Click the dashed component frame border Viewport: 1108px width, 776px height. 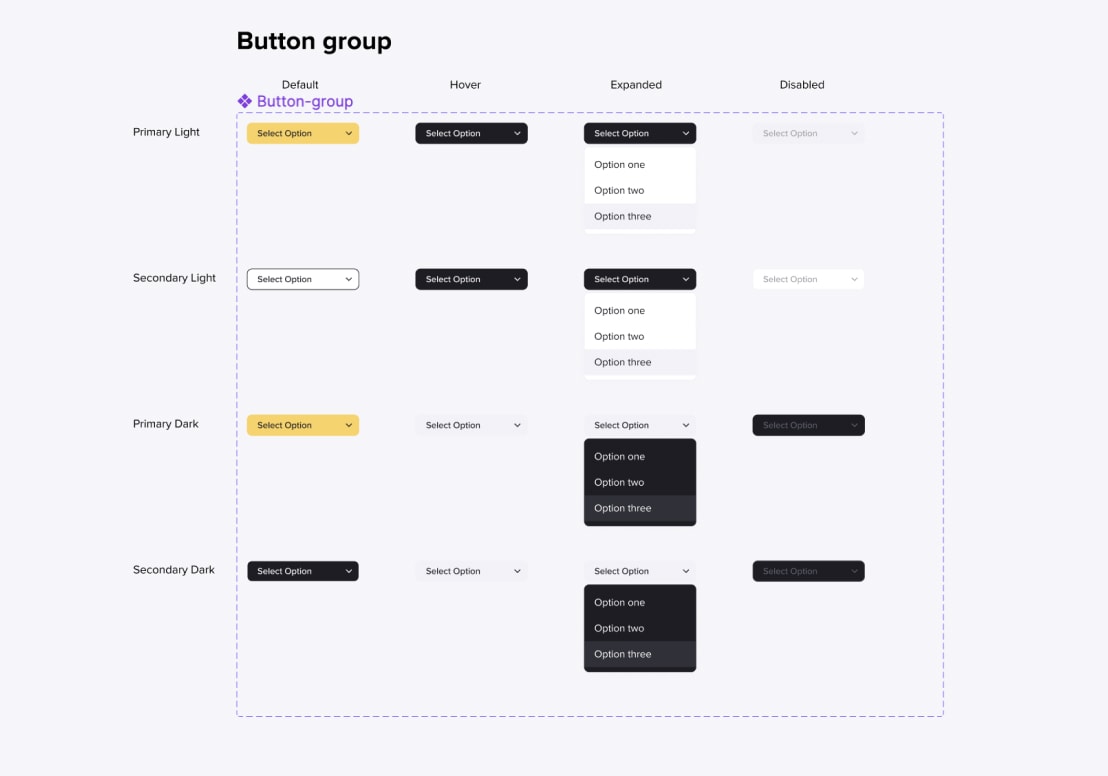pos(589,716)
